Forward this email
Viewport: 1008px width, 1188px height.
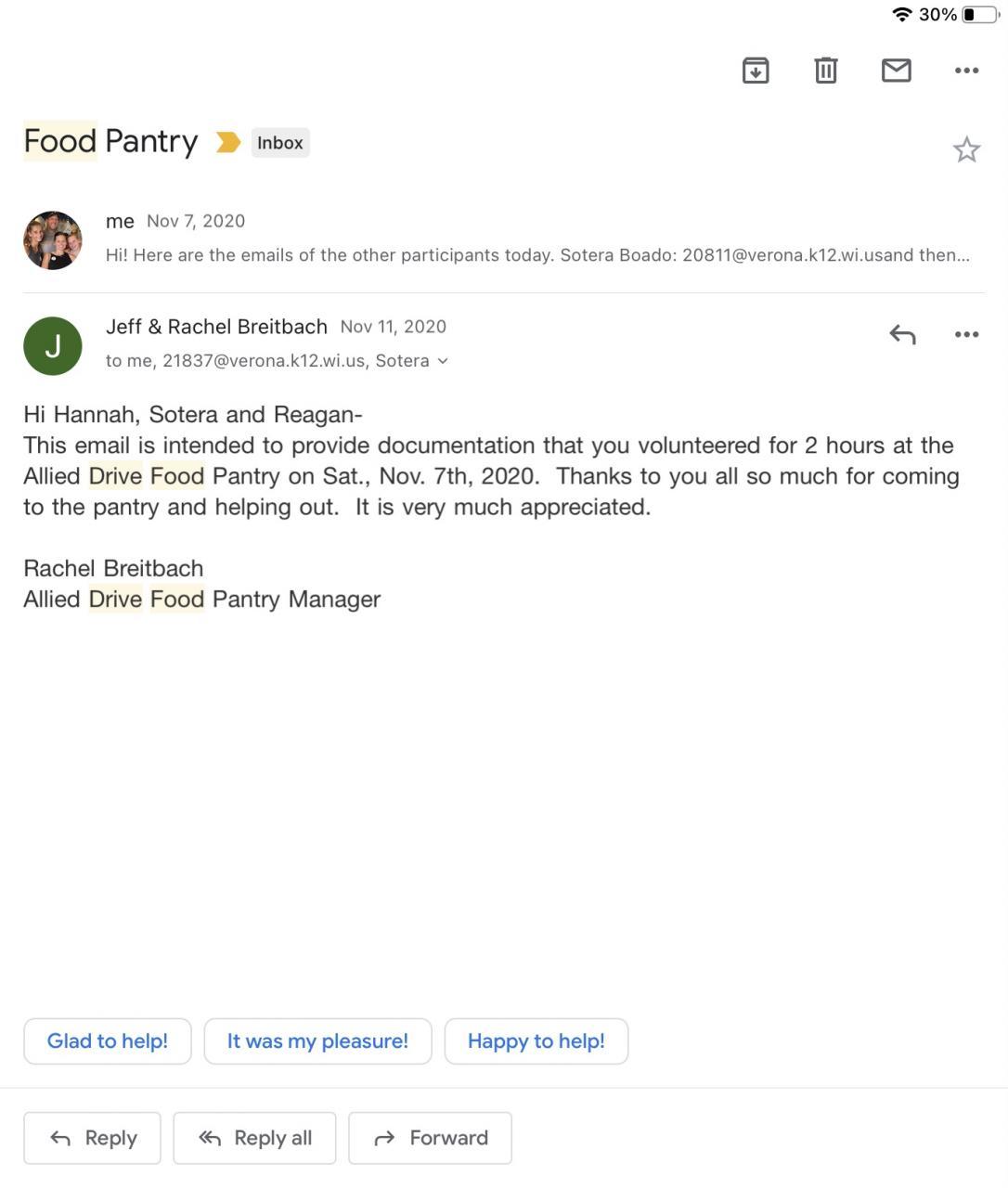[430, 1138]
